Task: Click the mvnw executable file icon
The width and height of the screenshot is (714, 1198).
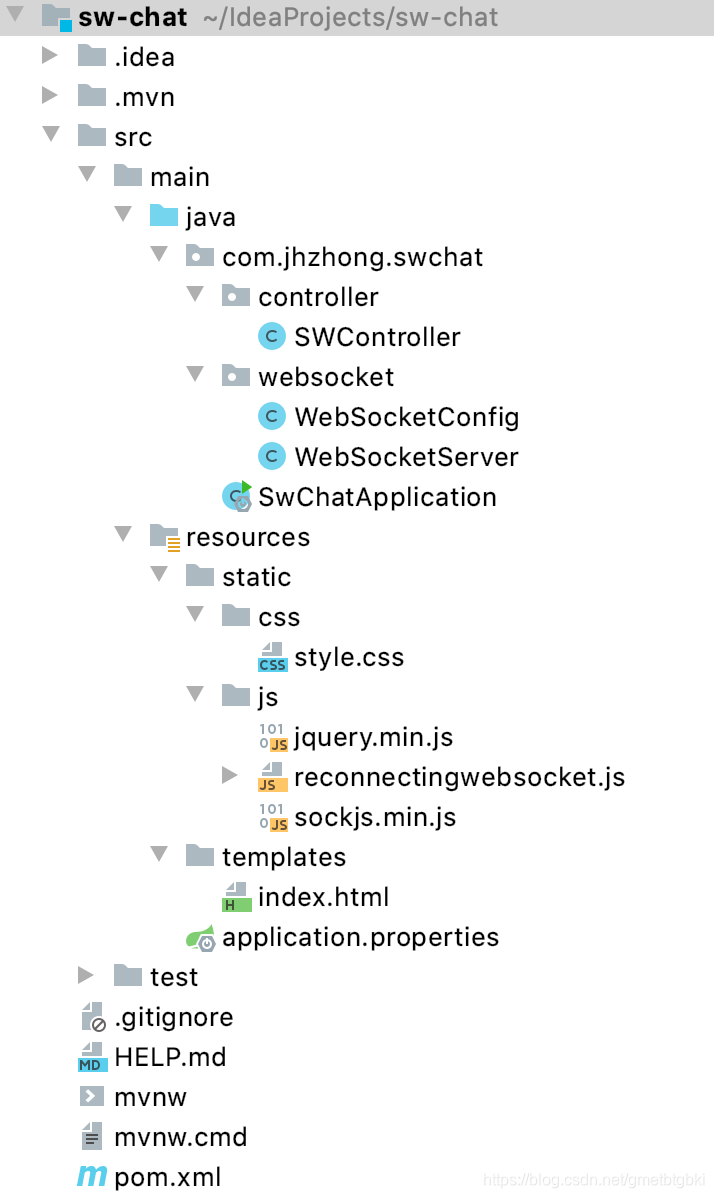Action: (92, 1097)
